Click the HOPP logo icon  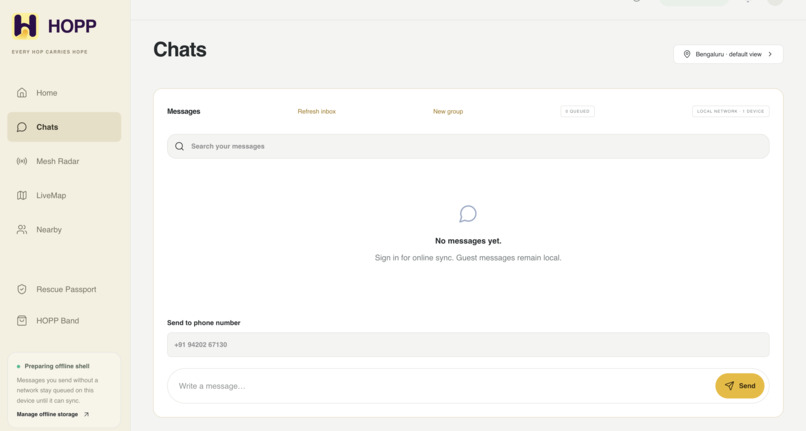tap(25, 26)
